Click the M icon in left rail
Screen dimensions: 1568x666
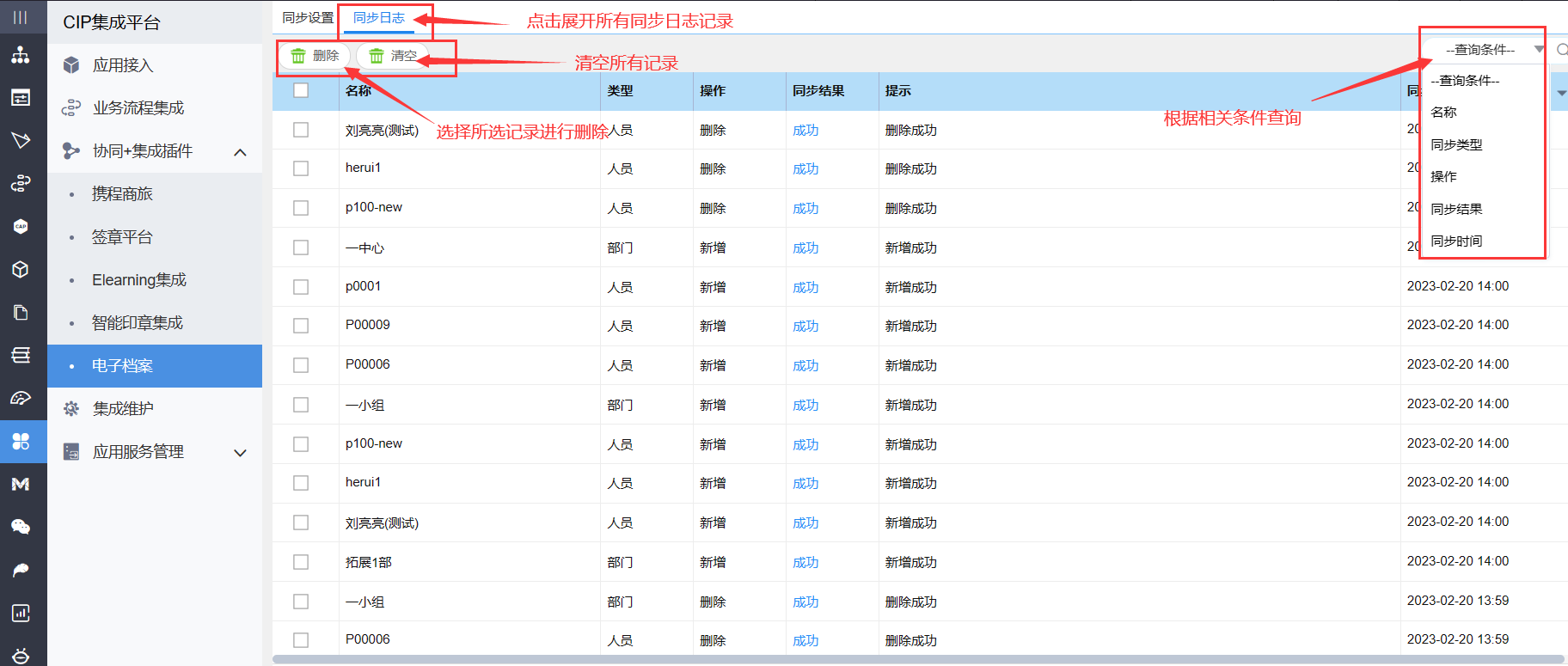point(21,484)
